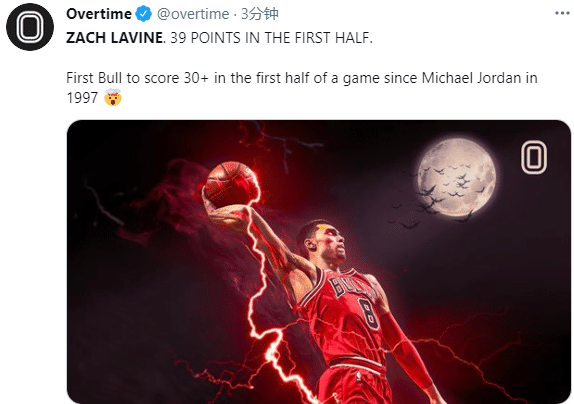Image resolution: width=574 pixels, height=404 pixels.
Task: Click the BULLS lettering on the jersey
Action: click(x=351, y=289)
